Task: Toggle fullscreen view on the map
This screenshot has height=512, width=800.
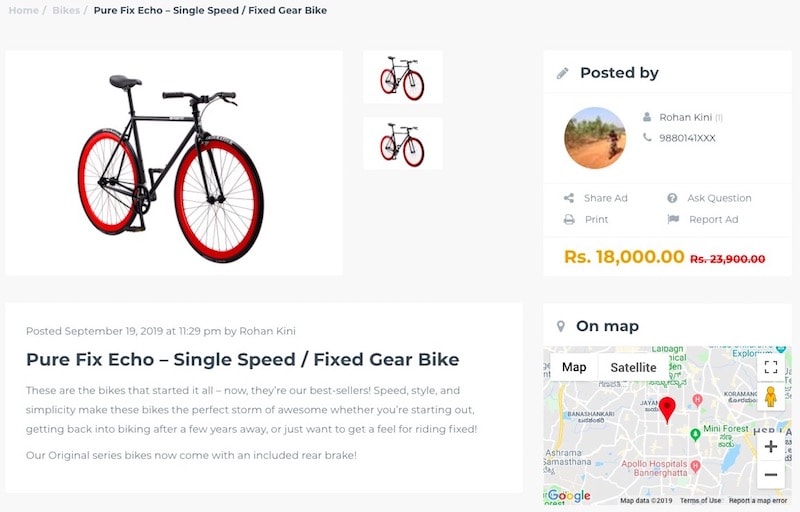Action: point(771,367)
